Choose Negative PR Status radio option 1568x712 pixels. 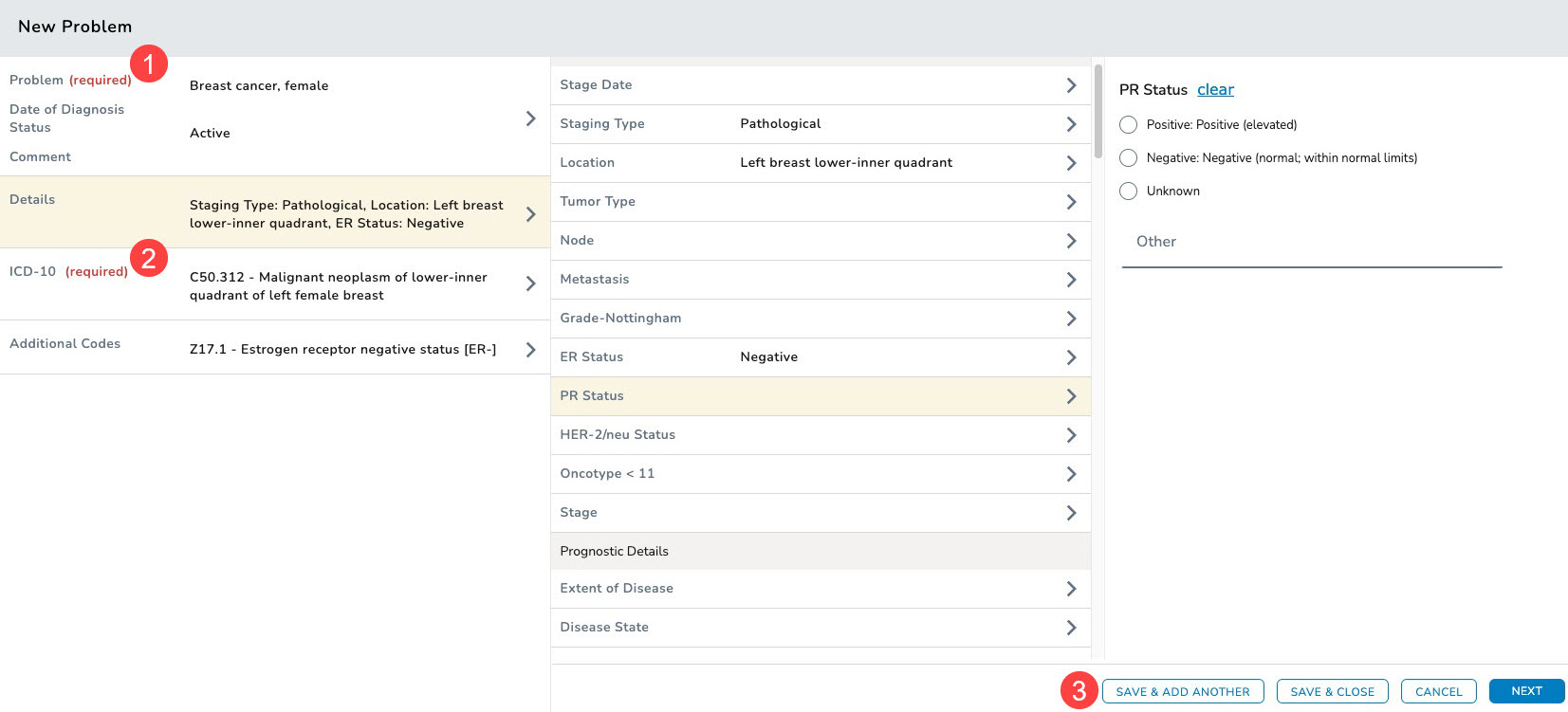point(1128,158)
